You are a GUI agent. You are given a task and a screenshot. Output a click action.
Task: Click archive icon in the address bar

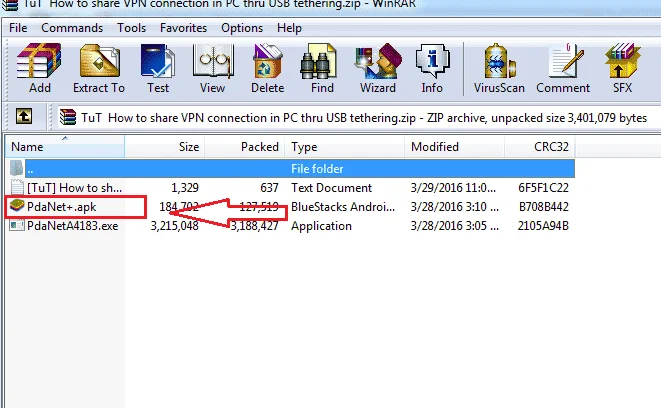point(67,117)
